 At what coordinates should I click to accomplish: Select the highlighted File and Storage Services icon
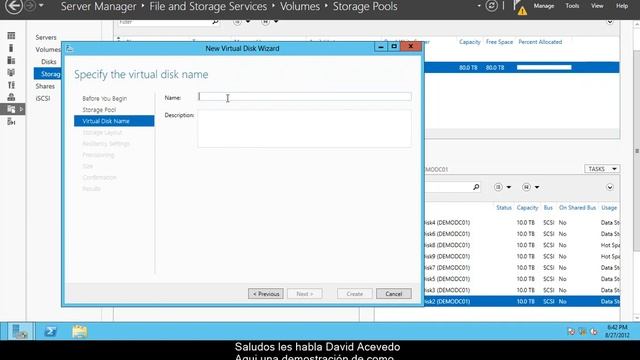[x=11, y=109]
